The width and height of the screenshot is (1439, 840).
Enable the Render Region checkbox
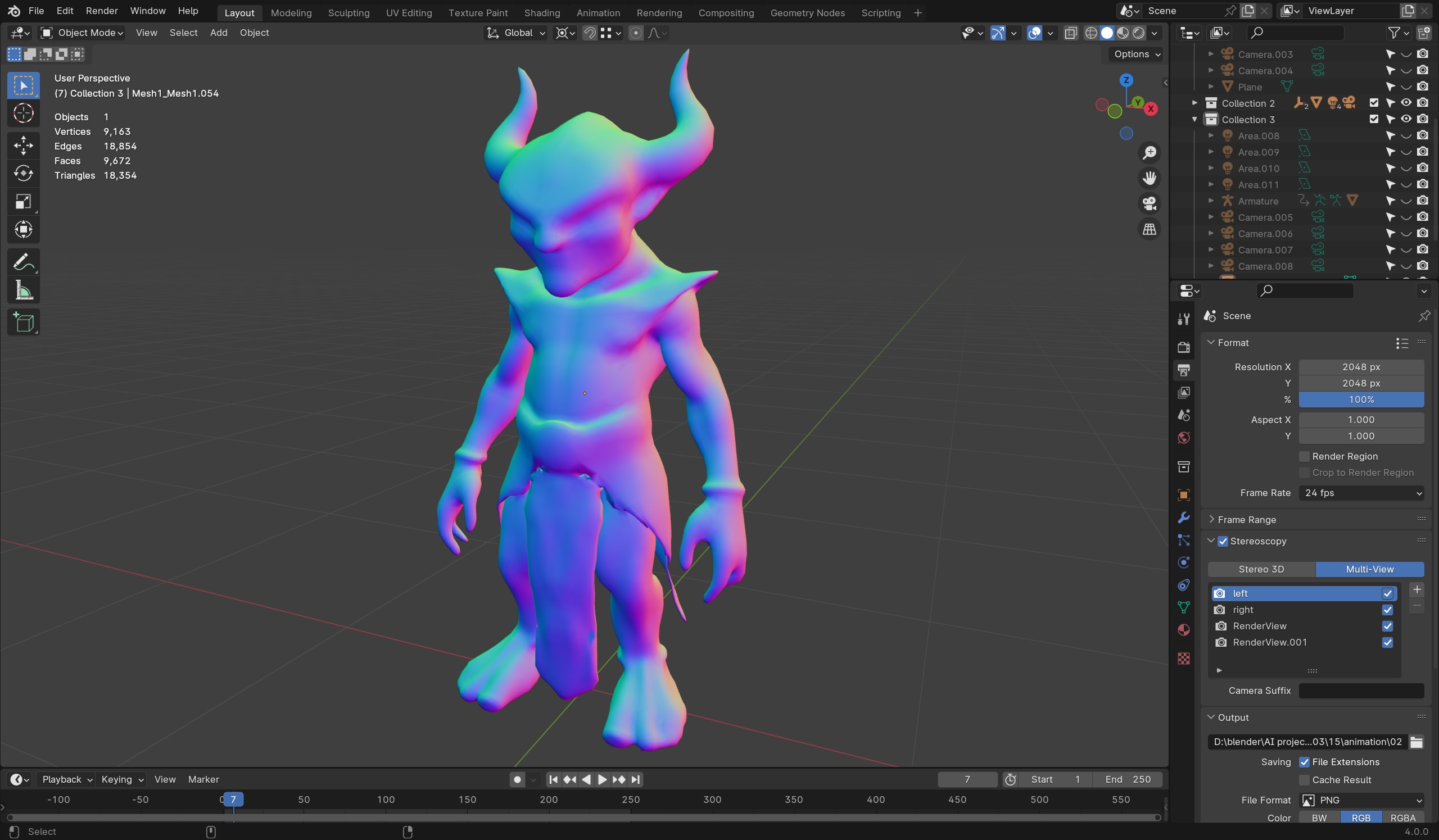click(x=1304, y=456)
